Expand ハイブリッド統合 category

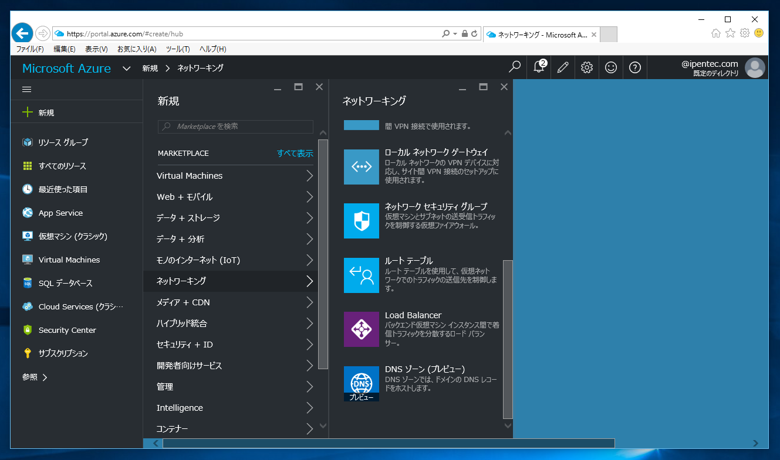(x=235, y=323)
